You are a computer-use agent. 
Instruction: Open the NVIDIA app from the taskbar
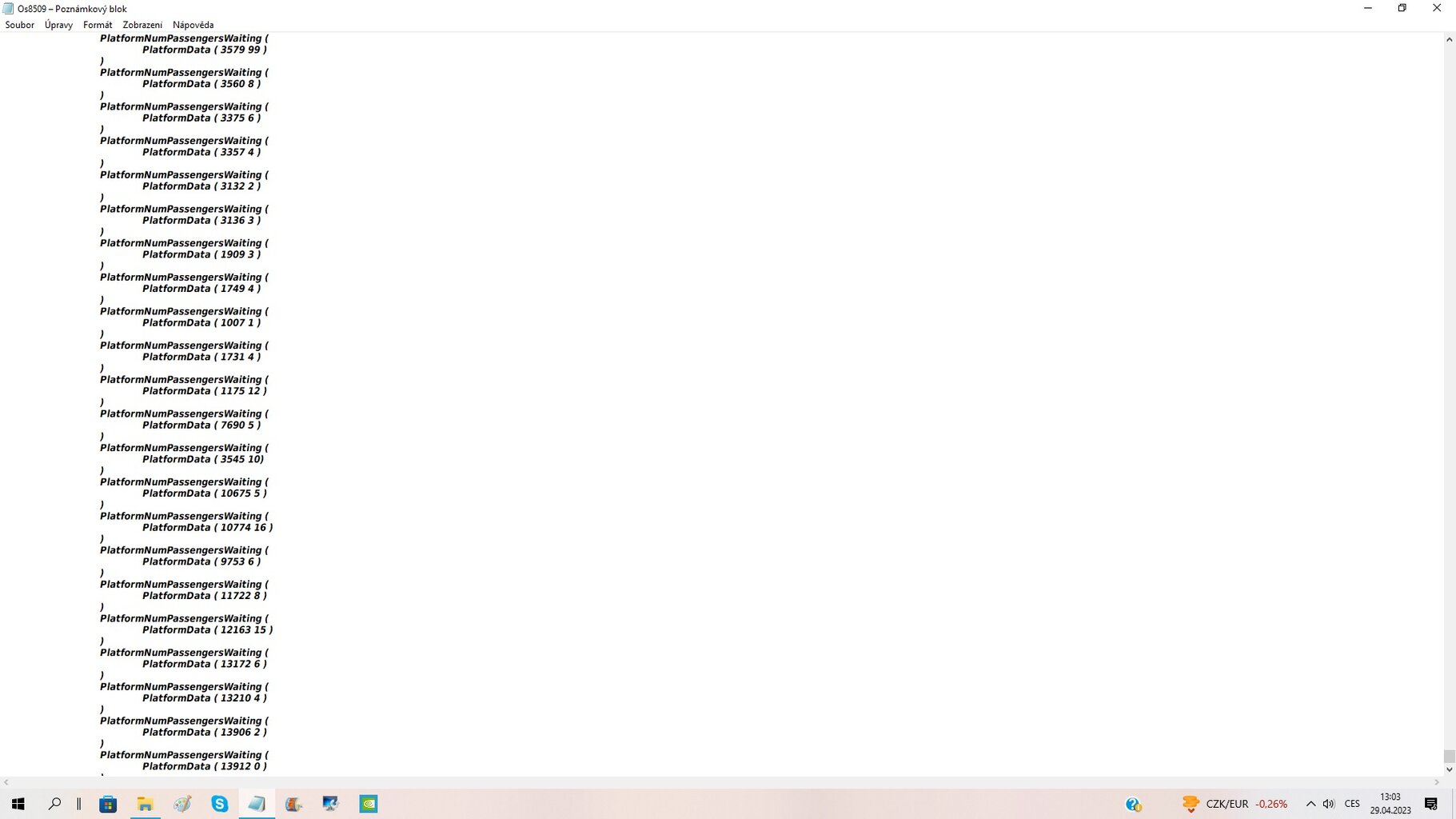(x=368, y=804)
